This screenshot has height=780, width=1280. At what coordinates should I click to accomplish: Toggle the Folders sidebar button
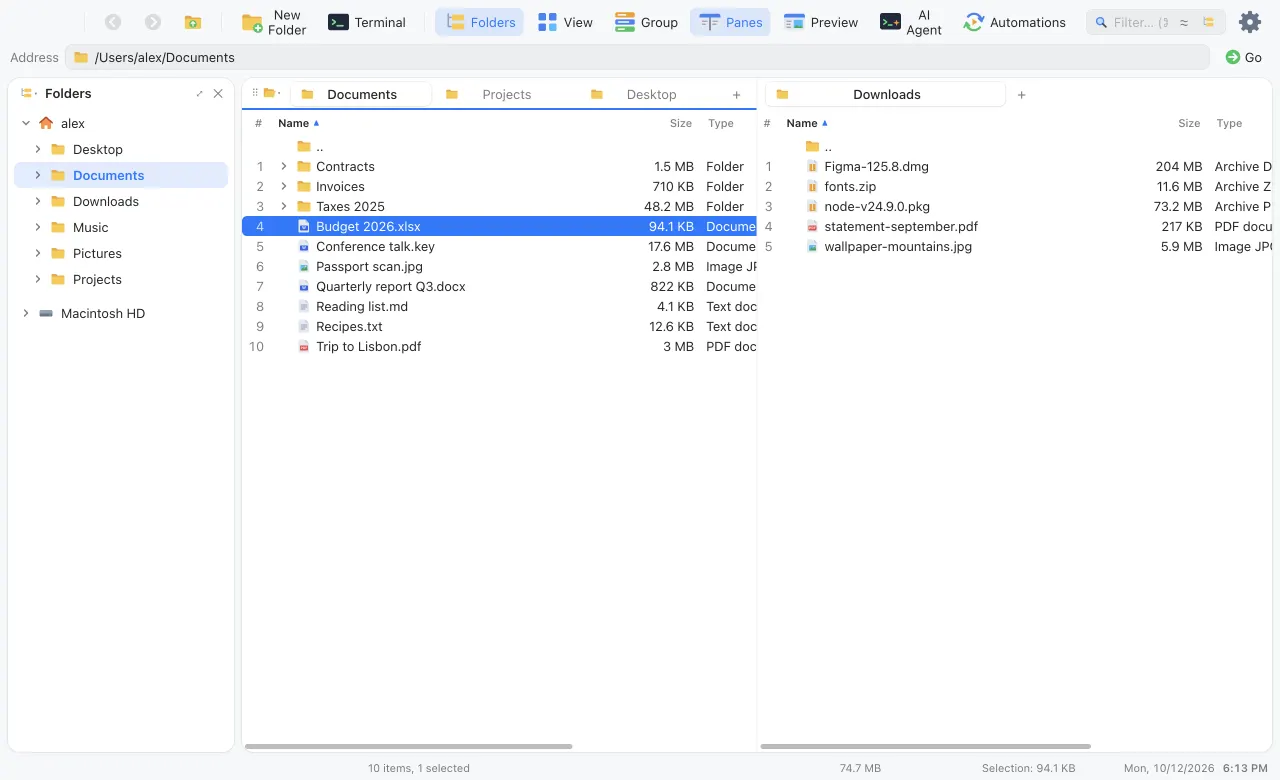coord(480,22)
